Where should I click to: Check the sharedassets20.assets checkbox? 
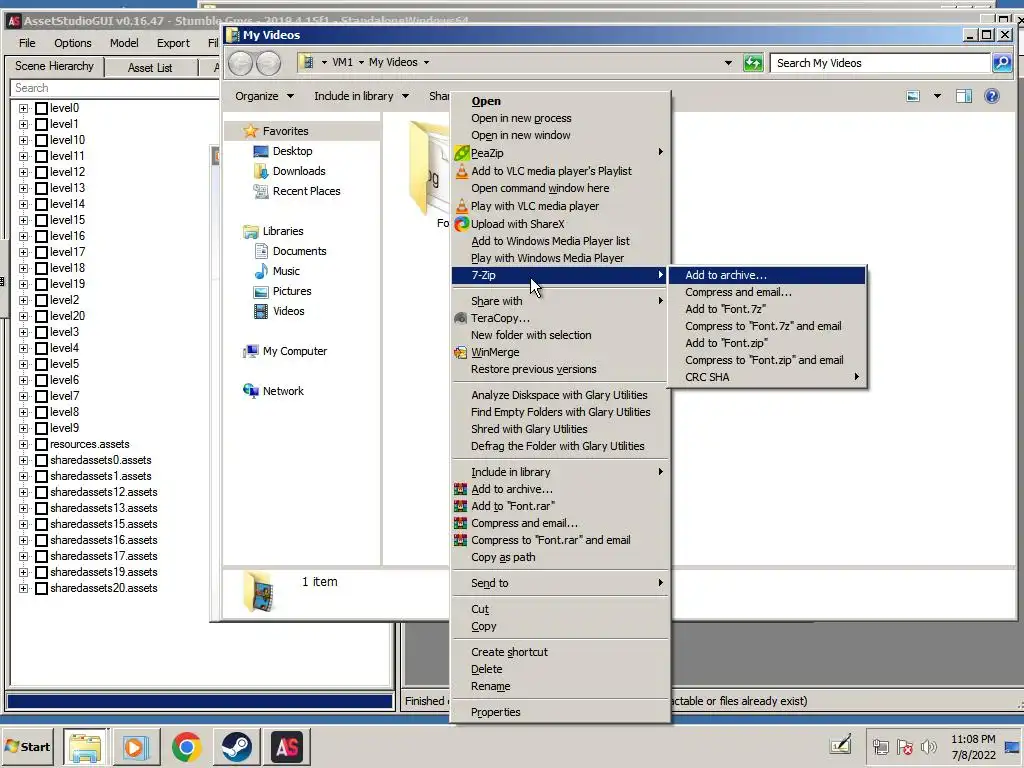pos(41,588)
